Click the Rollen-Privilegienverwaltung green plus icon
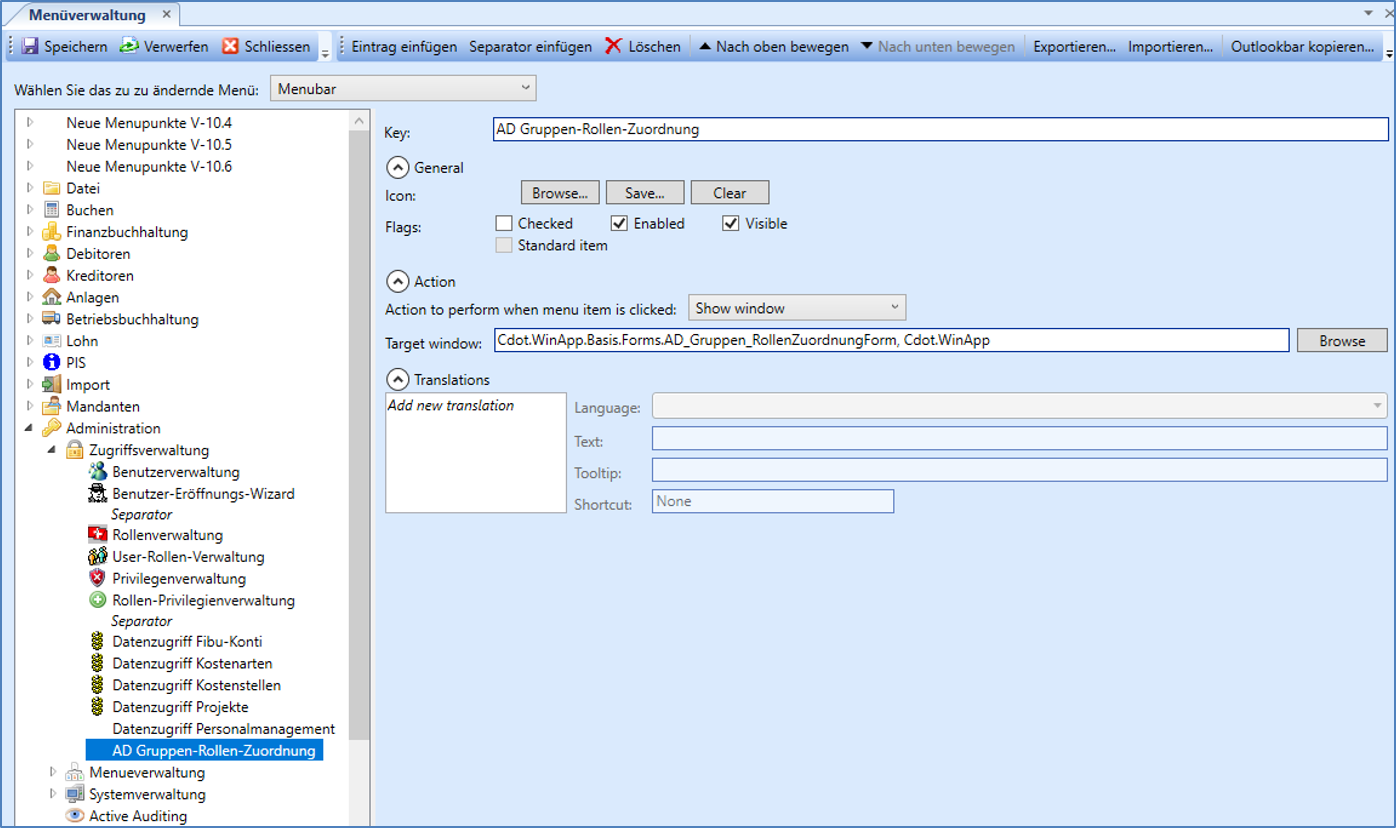 coord(97,600)
